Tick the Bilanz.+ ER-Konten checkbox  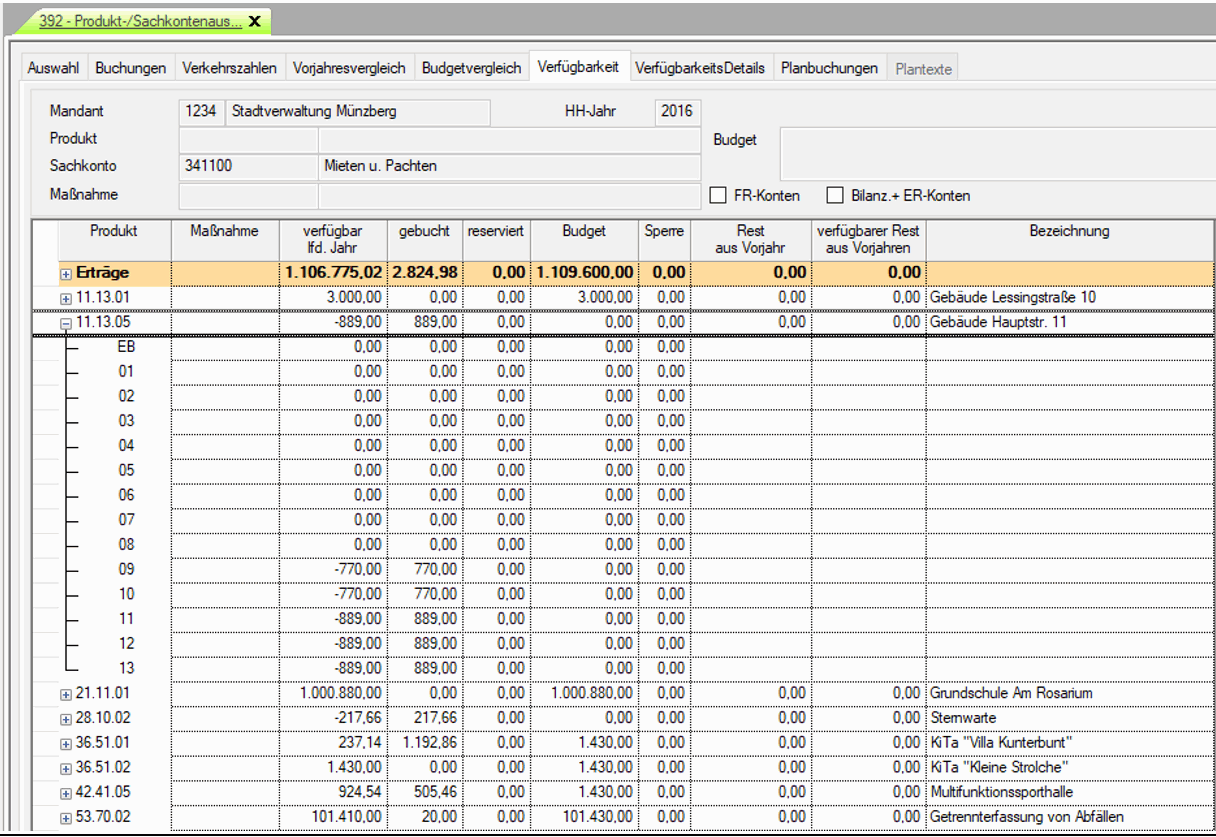click(x=835, y=196)
